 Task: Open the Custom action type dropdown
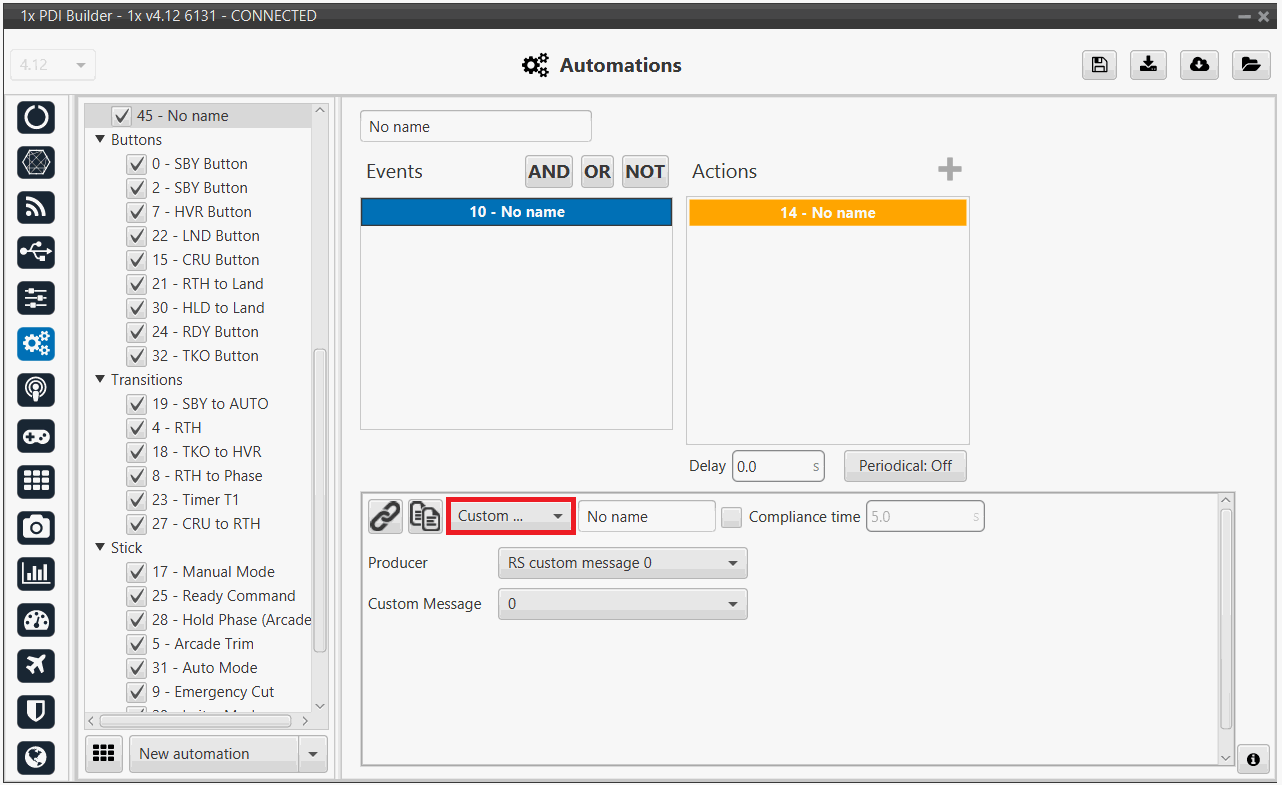[510, 516]
